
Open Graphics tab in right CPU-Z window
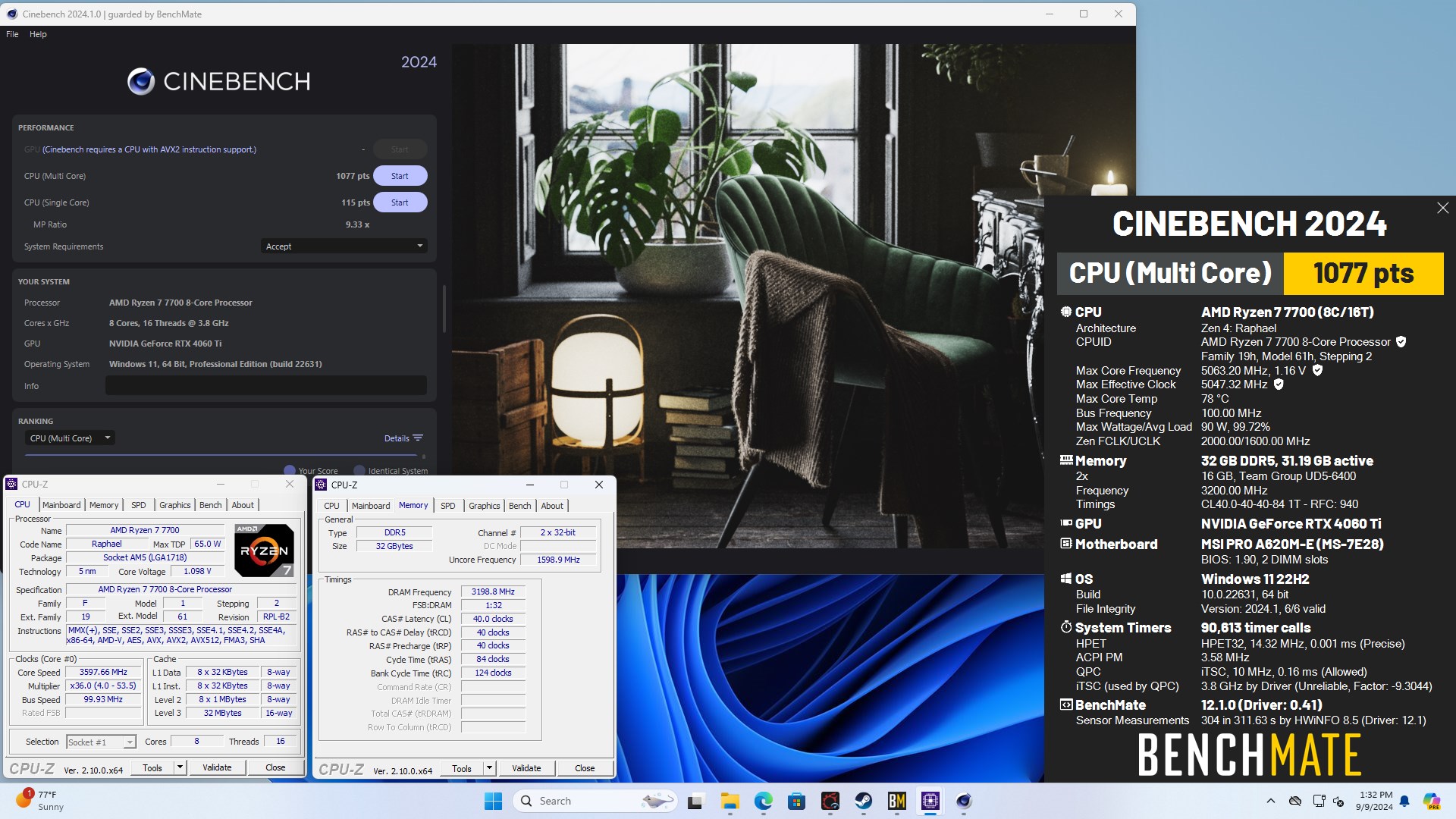click(485, 506)
